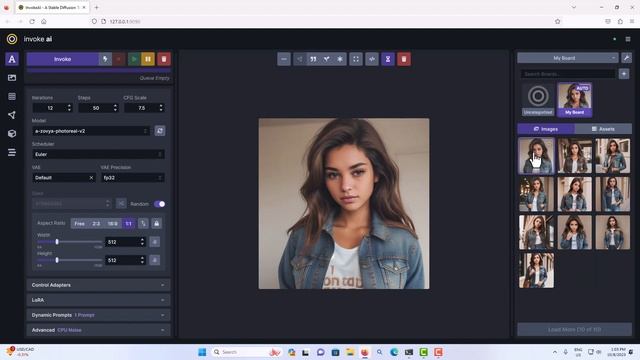This screenshot has width=640, height=360.
Task: Click the Iterations number field
Action: (x=52, y=108)
